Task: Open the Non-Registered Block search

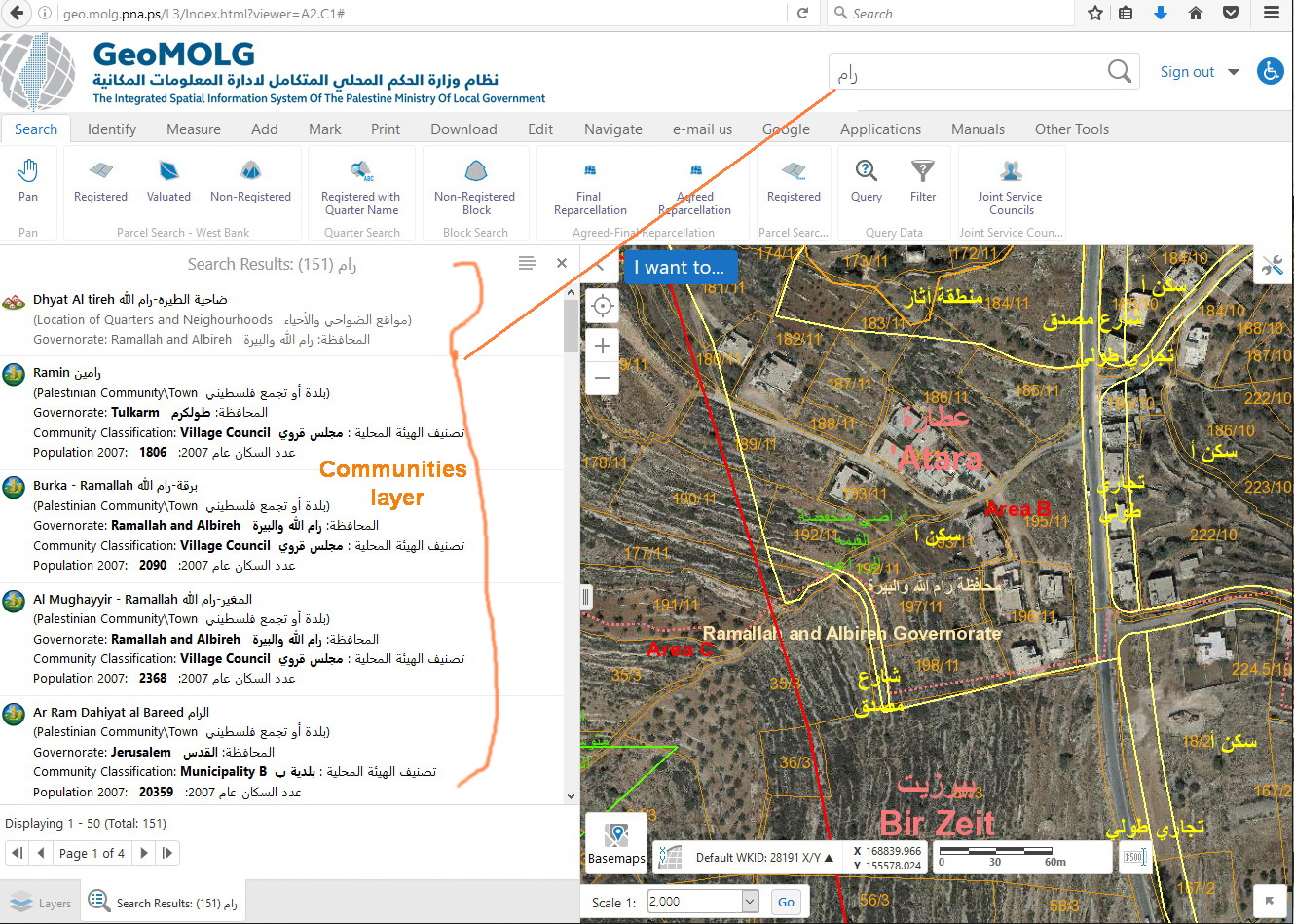Action: tap(475, 188)
